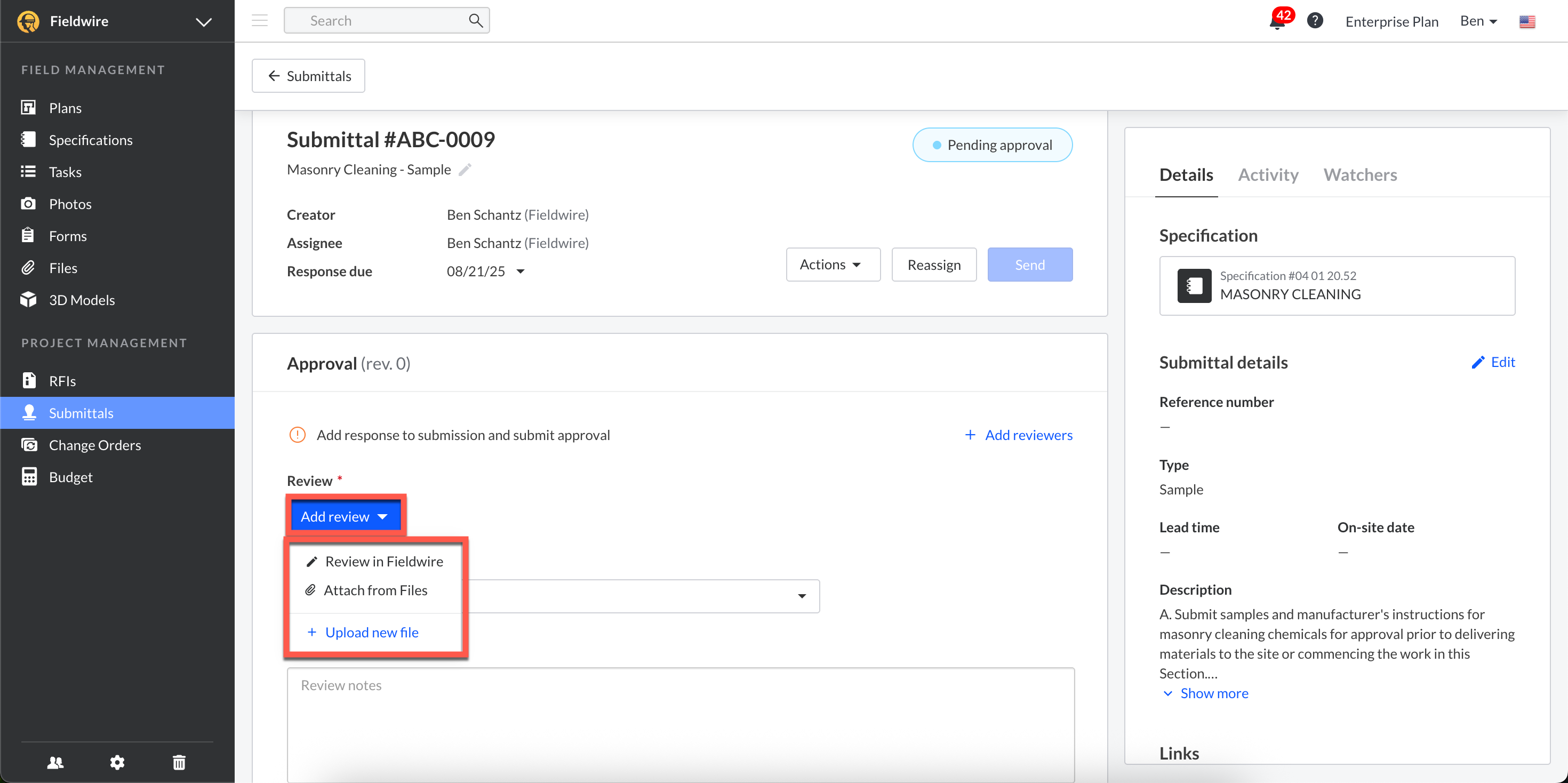Screen dimensions: 1568x783
Task: Open project settings gear icon
Action: pyautogui.click(x=117, y=762)
